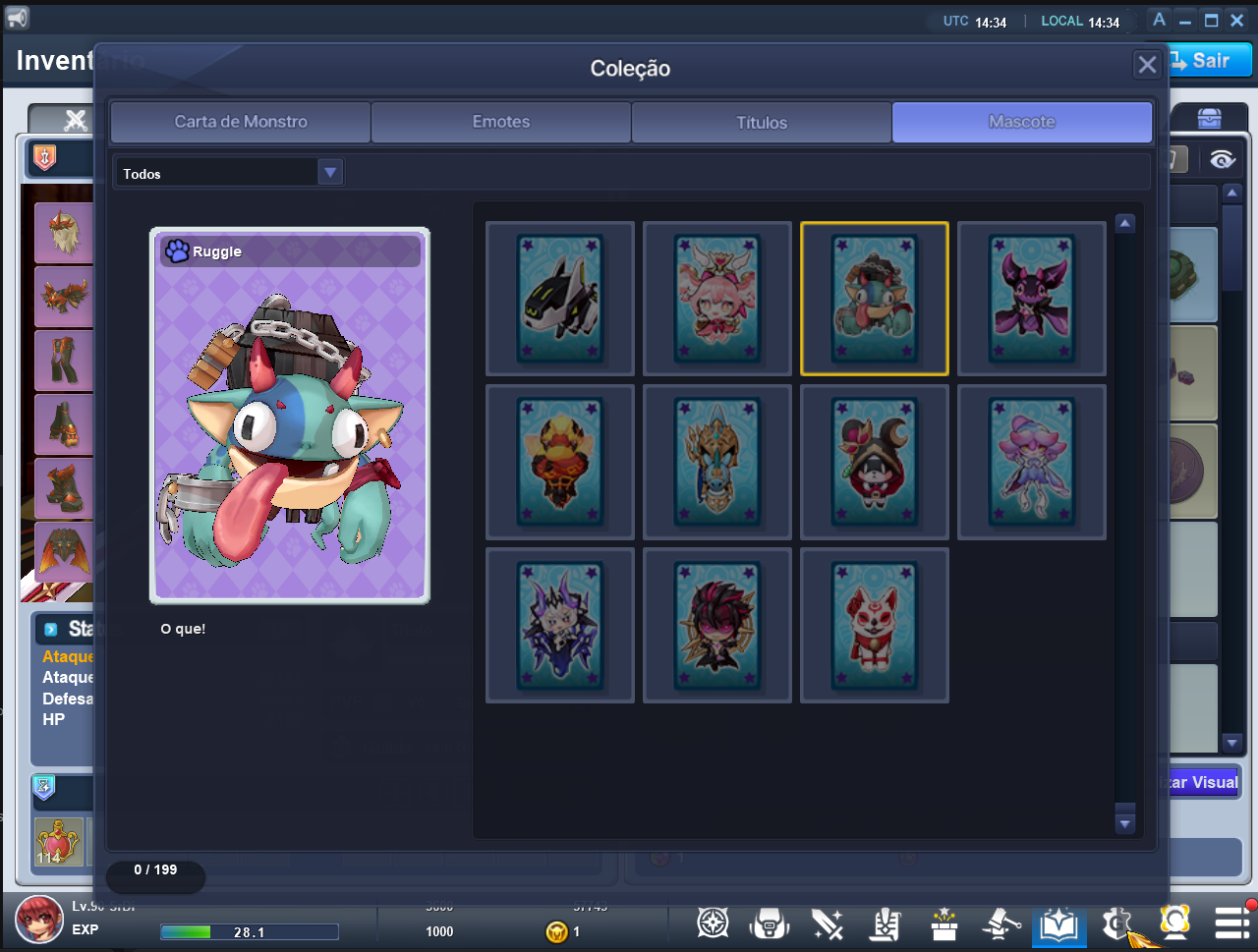Select the red fox mask mascot card
Image resolution: width=1258 pixels, height=952 pixels.
click(x=875, y=625)
